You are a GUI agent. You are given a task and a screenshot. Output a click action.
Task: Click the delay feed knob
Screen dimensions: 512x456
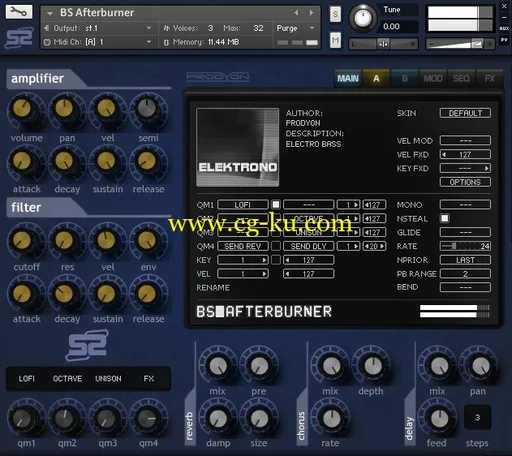(x=439, y=419)
